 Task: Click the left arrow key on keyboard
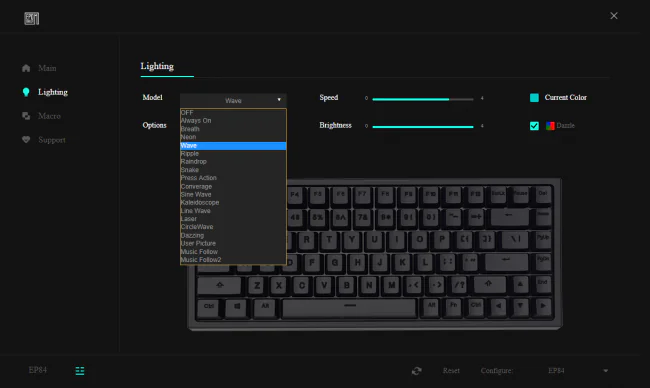pos(498,307)
